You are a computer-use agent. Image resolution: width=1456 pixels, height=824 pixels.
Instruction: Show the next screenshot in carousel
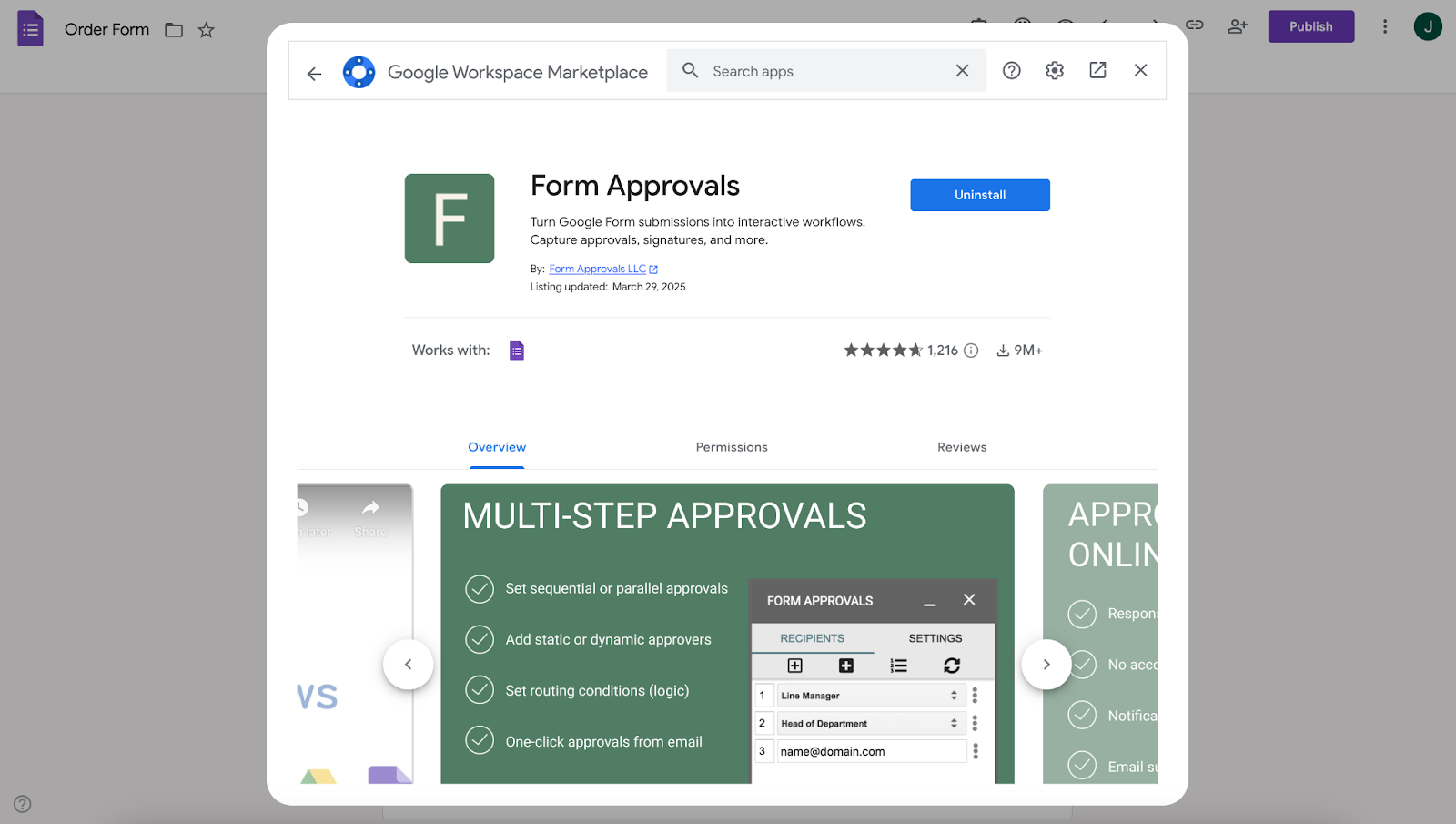pos(1046,665)
